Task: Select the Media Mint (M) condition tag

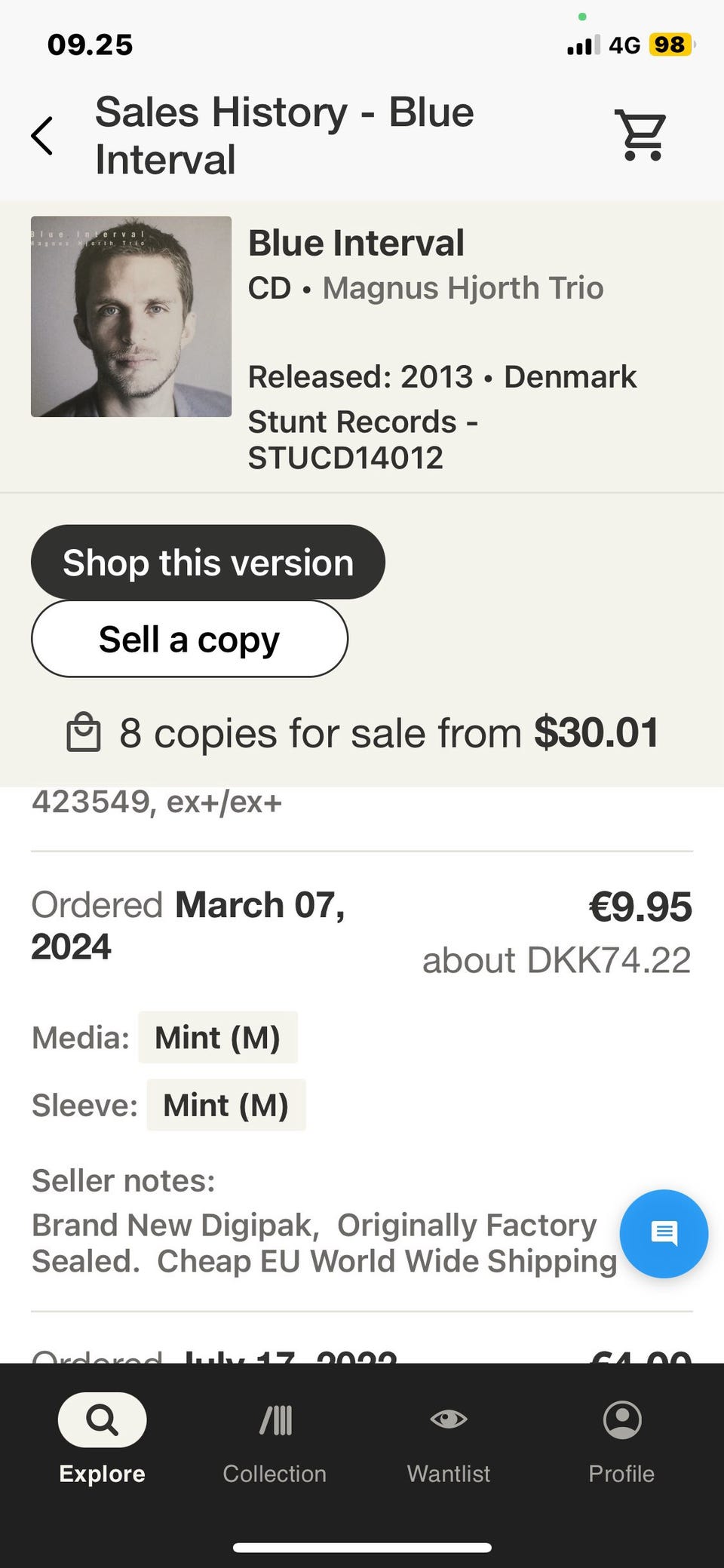Action: pos(217,1038)
